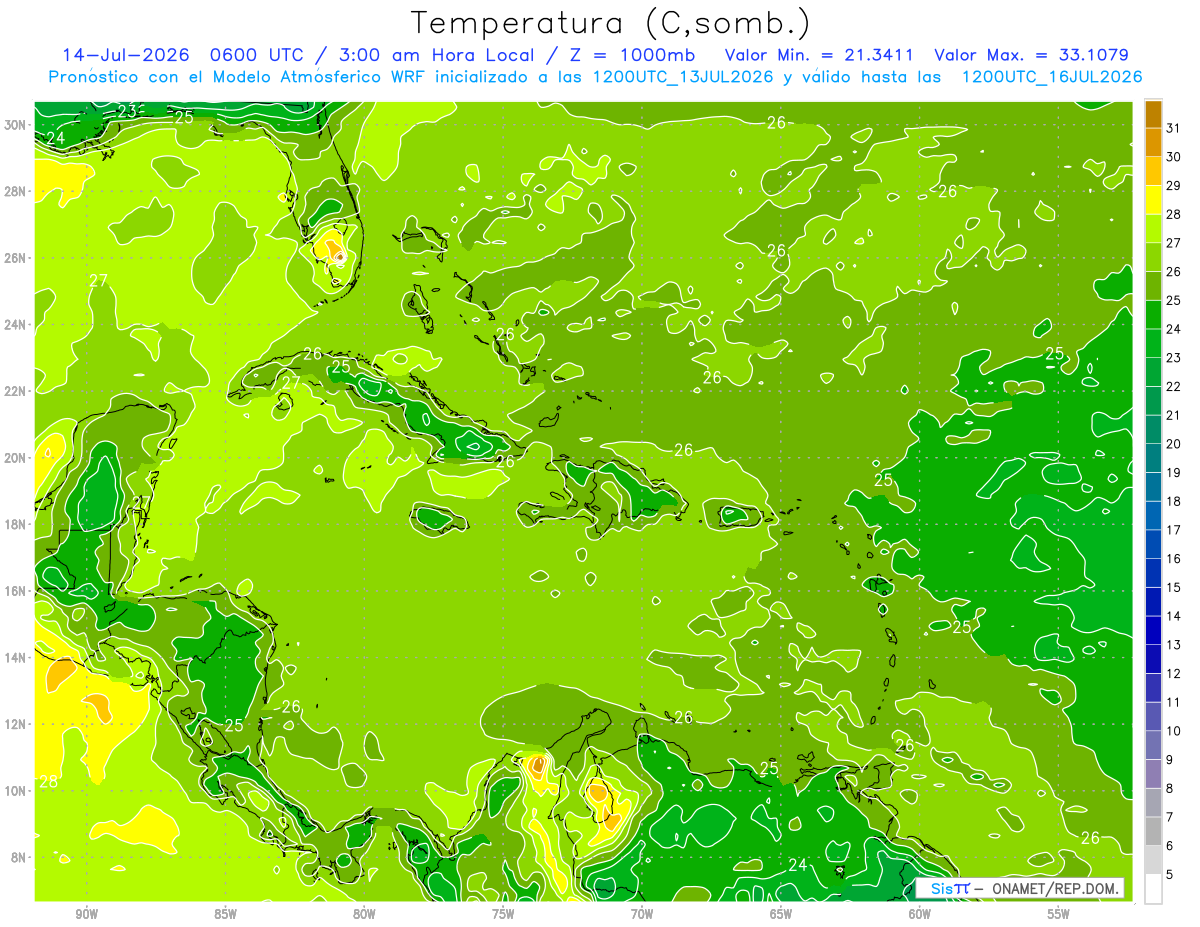Click the '1200UTC_16JUL2026' valid-until time

pyautogui.click(x=1052, y=77)
